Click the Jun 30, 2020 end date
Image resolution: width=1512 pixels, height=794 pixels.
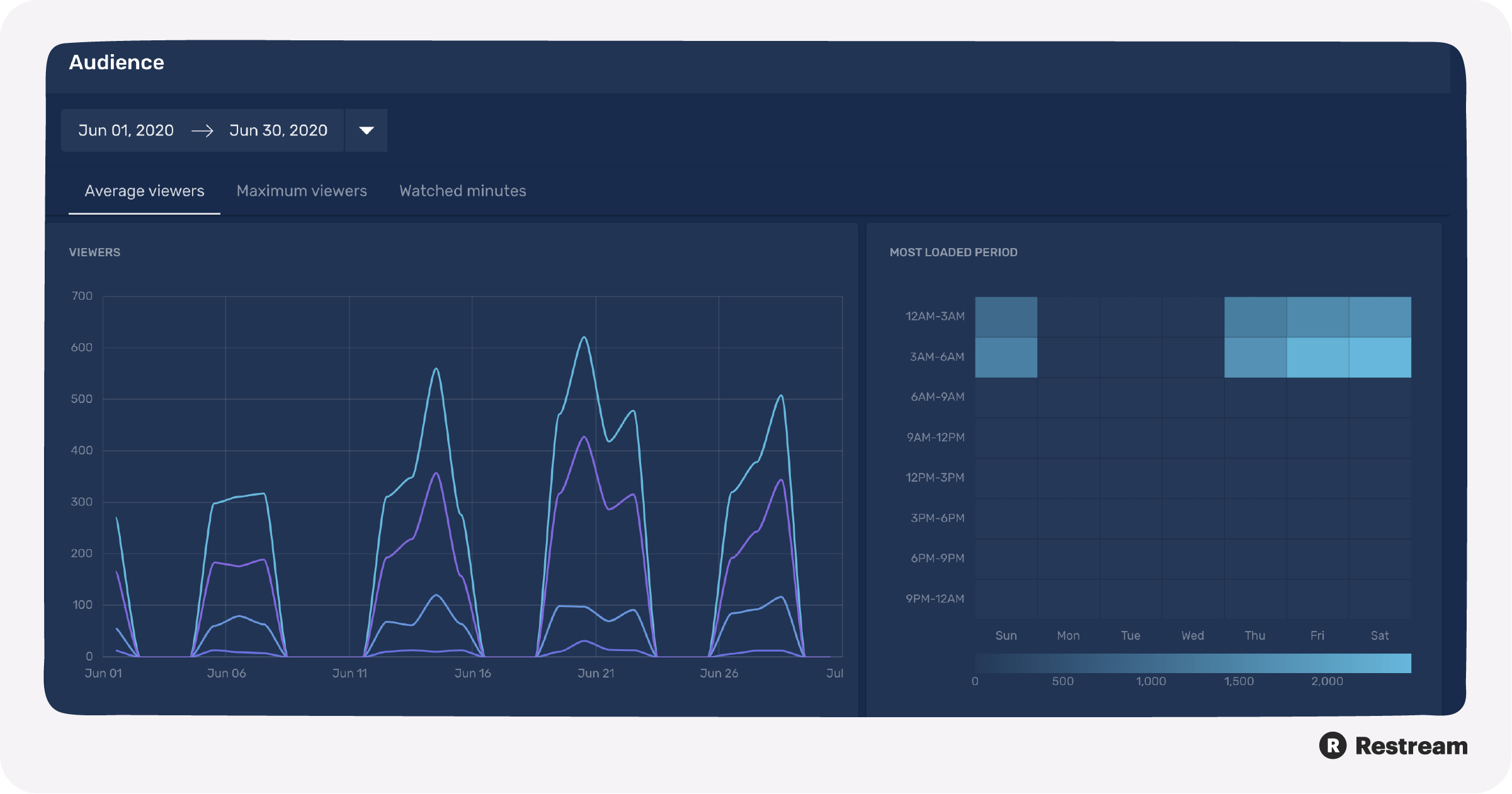click(278, 130)
